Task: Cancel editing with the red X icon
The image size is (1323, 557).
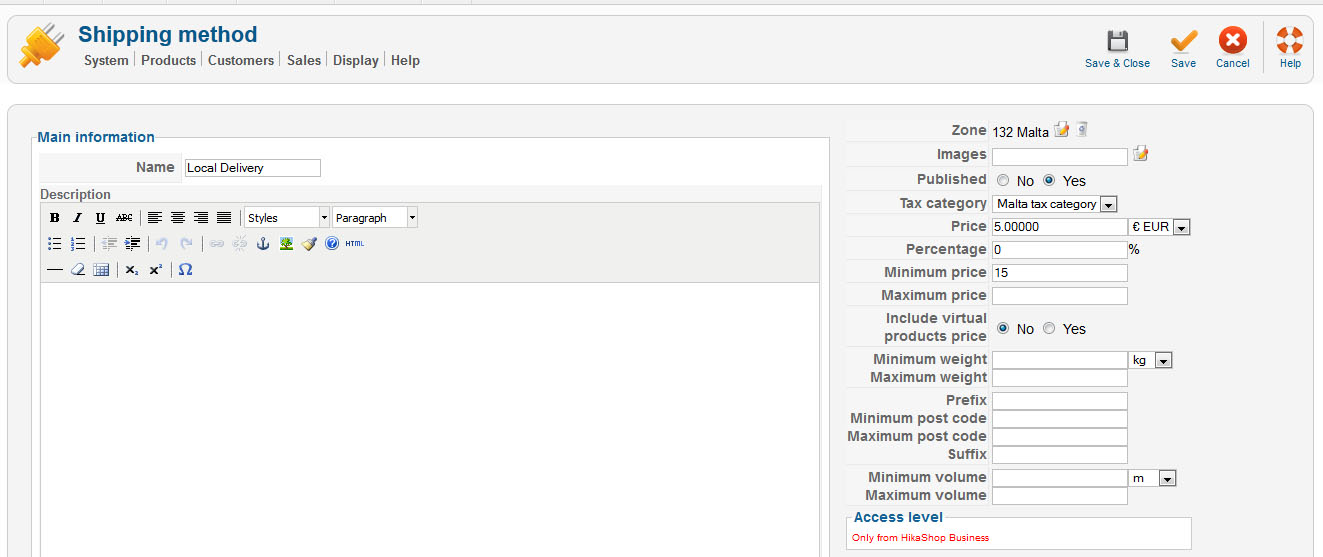Action: pos(1232,41)
